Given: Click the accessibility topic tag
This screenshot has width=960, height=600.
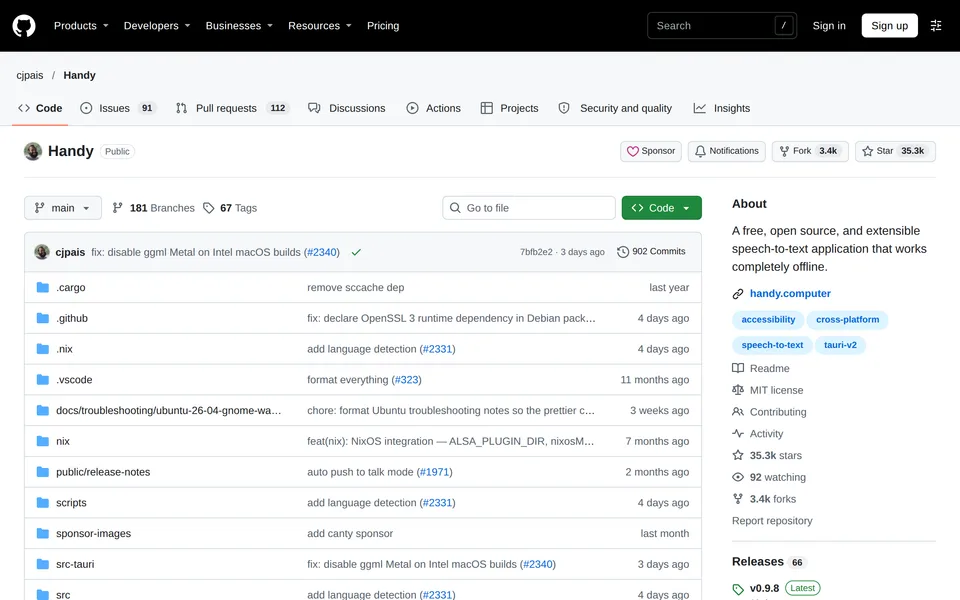Looking at the screenshot, I should (x=768, y=320).
